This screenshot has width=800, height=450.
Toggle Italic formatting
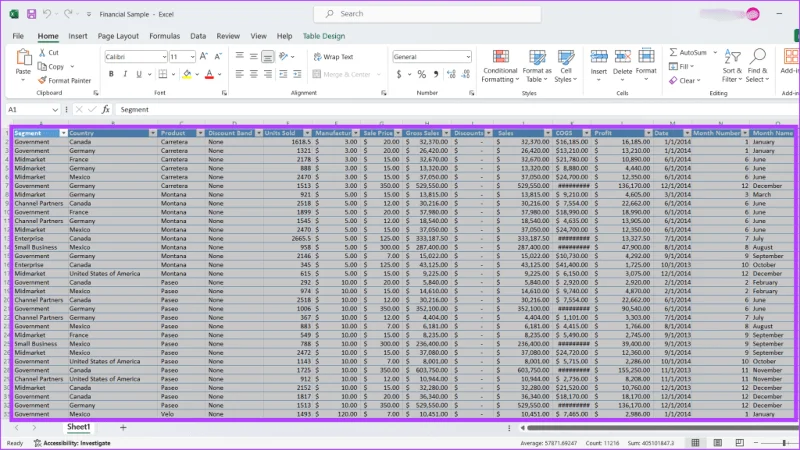[125, 74]
